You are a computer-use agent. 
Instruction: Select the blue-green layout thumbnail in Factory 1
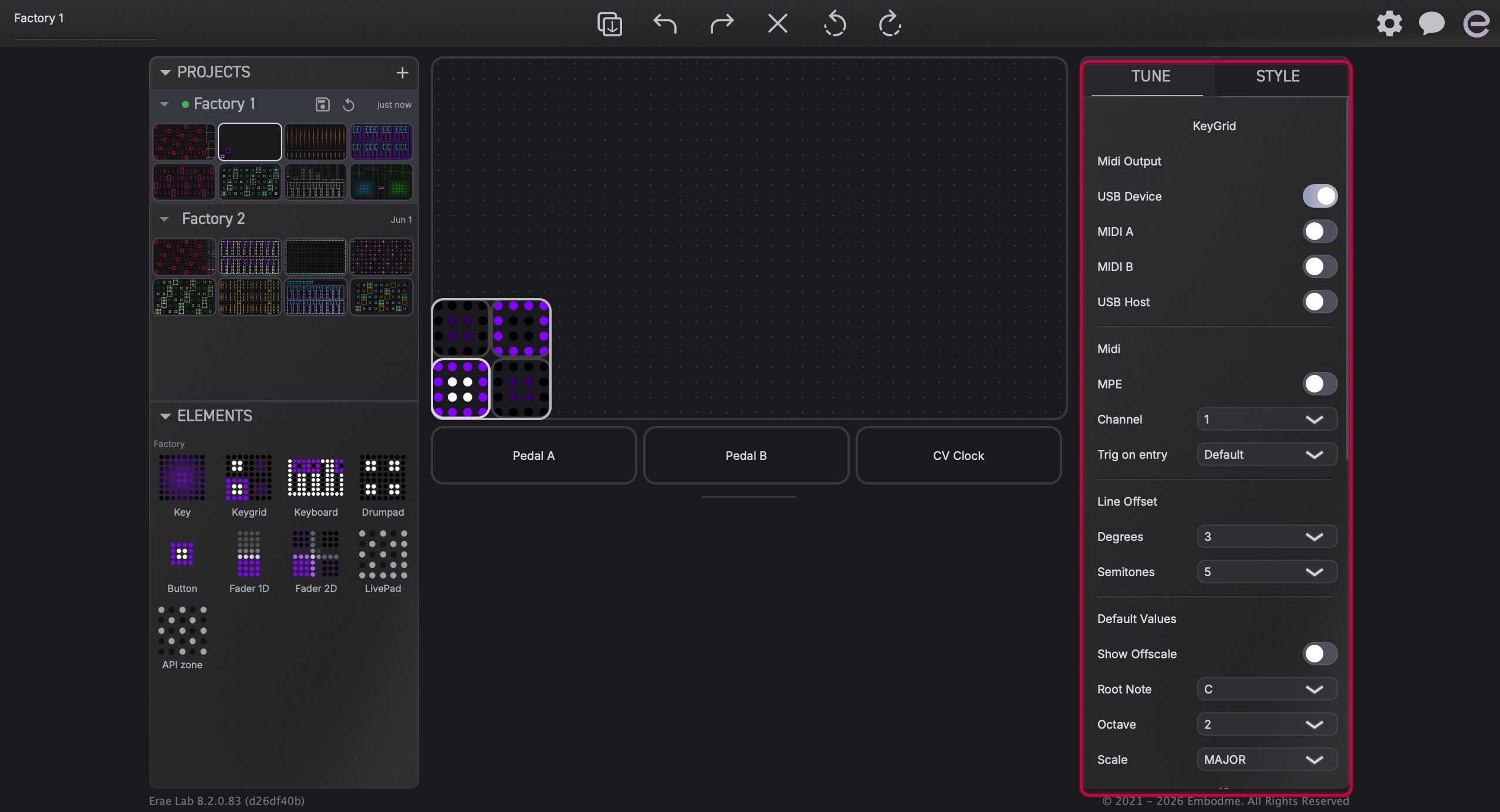[381, 182]
